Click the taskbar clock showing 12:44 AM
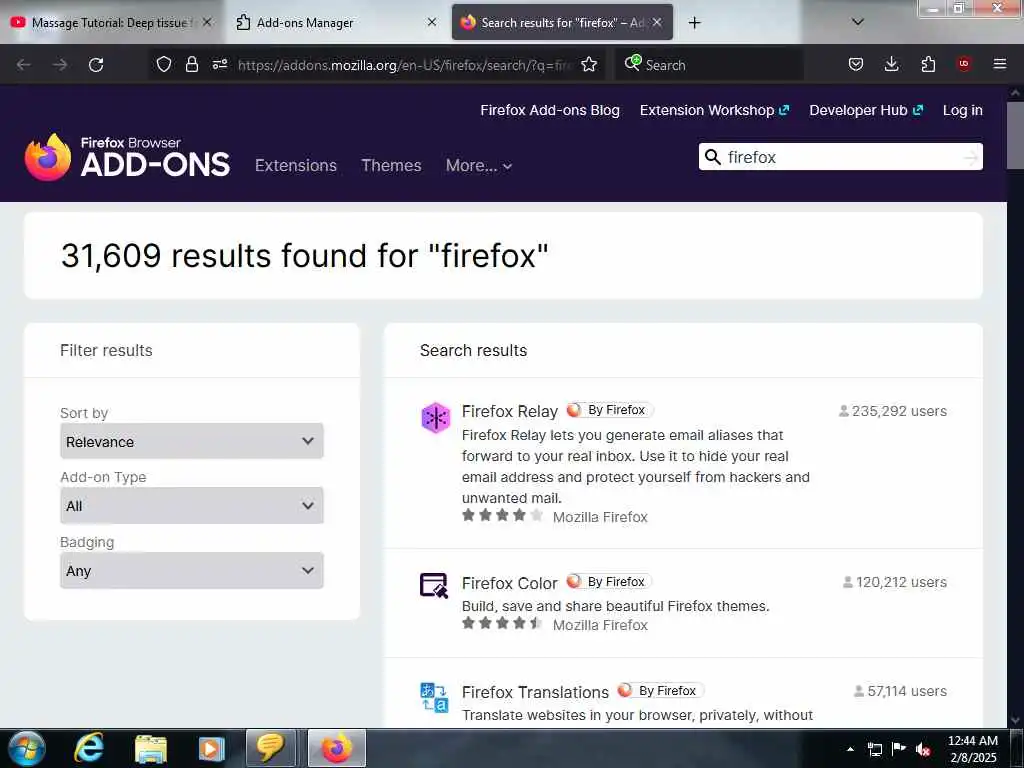This screenshot has width=1024, height=768. pos(973,749)
